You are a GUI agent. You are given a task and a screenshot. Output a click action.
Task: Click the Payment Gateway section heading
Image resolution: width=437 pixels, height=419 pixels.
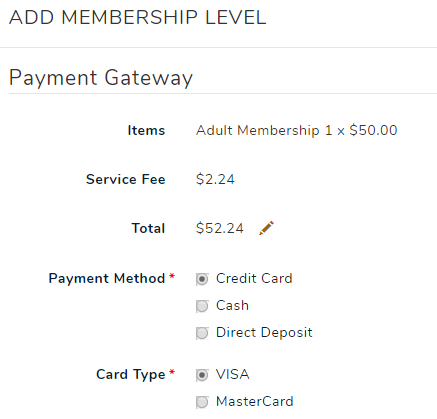point(101,78)
